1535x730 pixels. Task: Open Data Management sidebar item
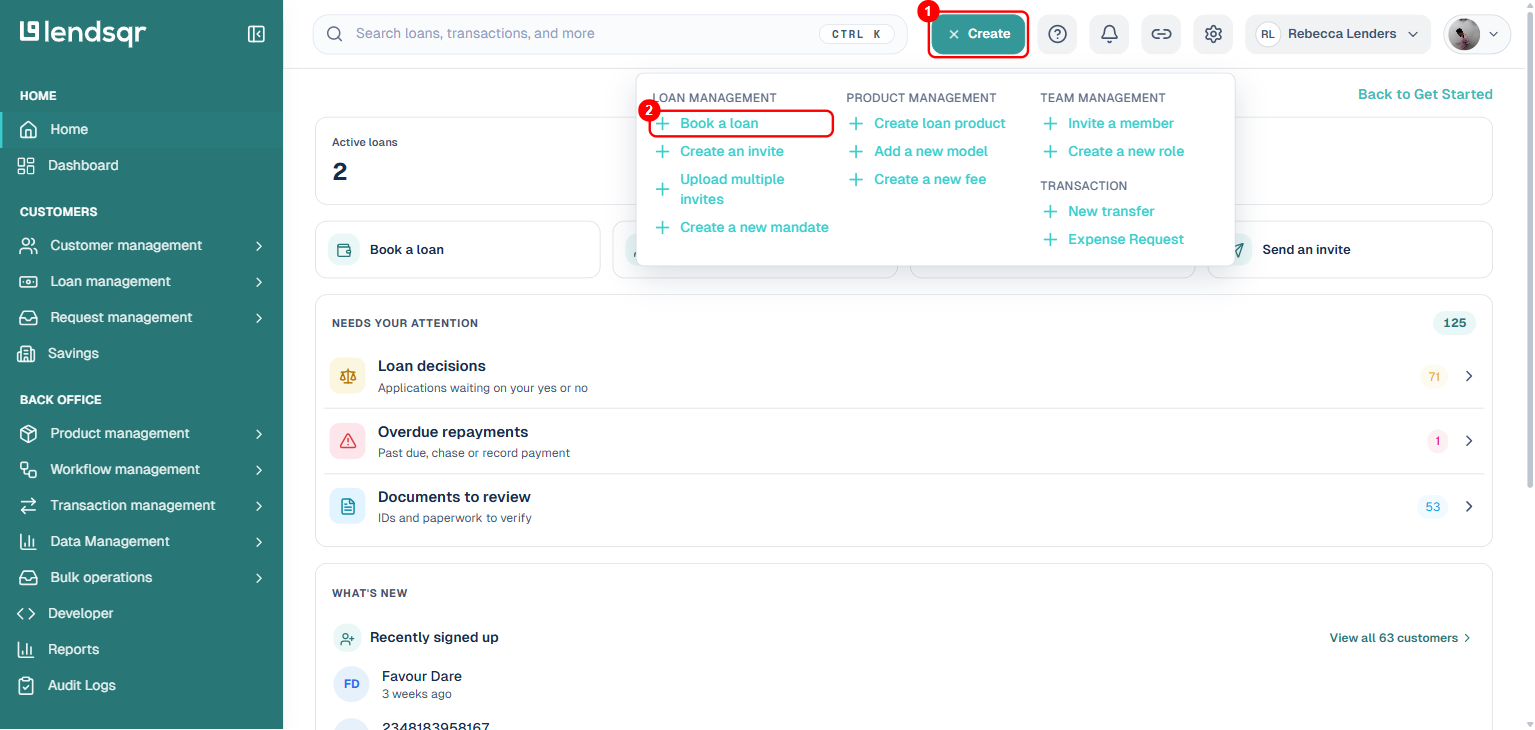click(141, 542)
